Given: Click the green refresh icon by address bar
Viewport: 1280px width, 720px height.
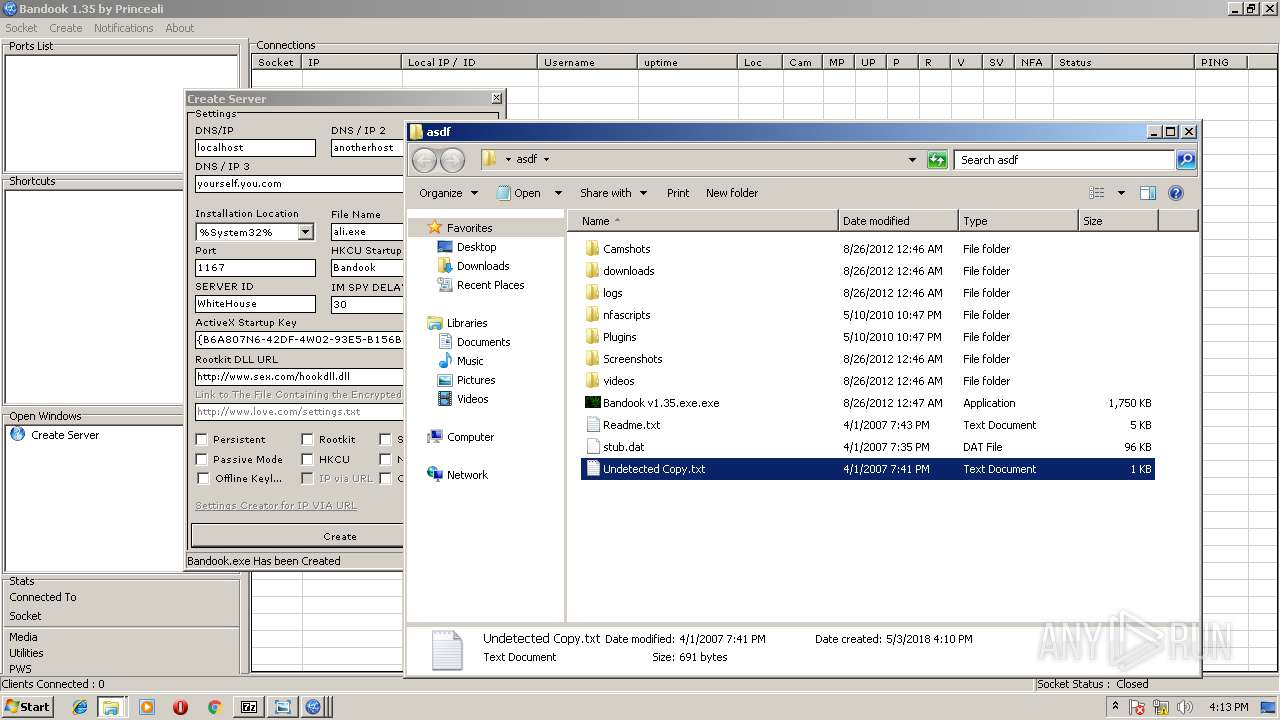Looking at the screenshot, I should coord(937,160).
